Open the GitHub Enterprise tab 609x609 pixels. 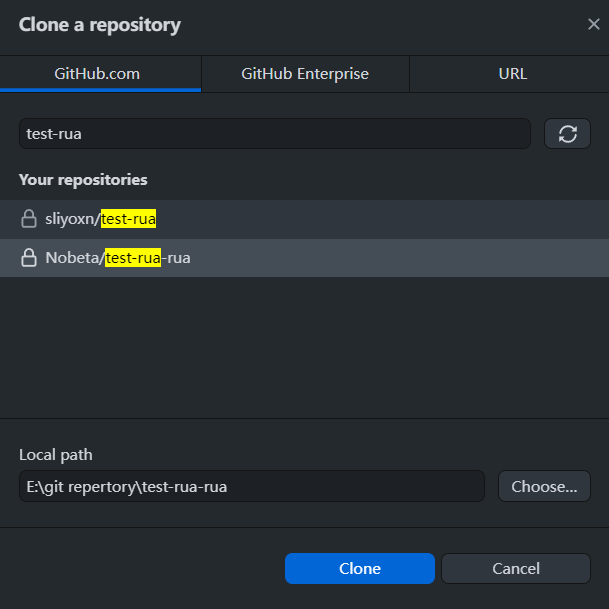pyautogui.click(x=305, y=74)
